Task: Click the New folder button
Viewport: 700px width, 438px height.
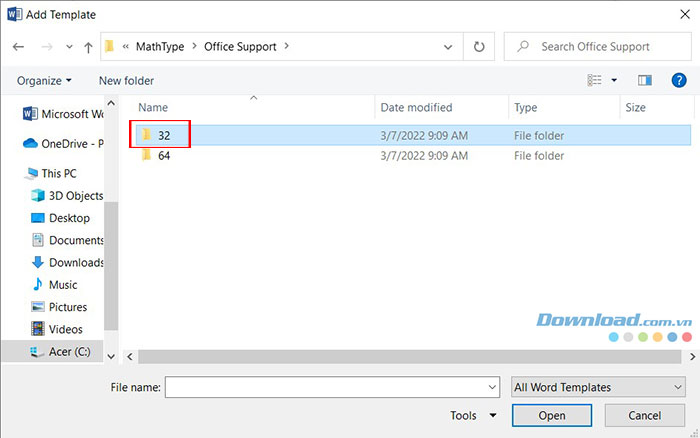Action: pyautogui.click(x=126, y=80)
